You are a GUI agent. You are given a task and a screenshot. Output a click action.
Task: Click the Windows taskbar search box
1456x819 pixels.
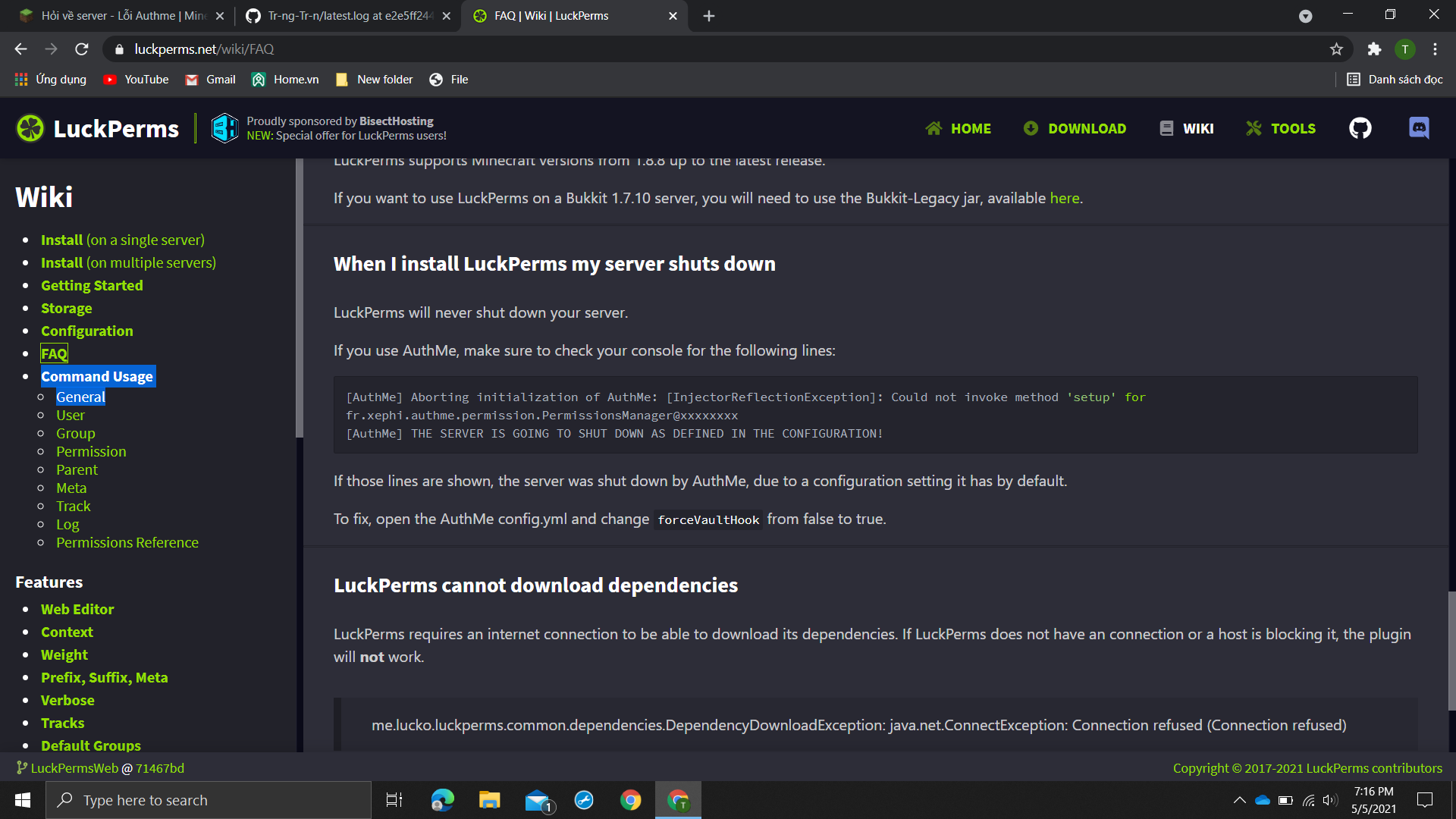[x=209, y=800]
